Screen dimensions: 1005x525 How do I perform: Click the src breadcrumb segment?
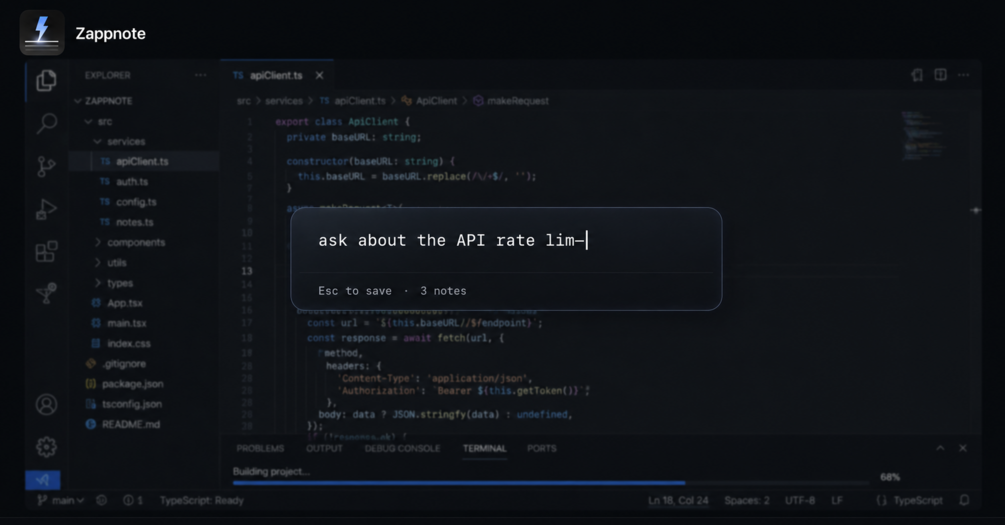[244, 101]
